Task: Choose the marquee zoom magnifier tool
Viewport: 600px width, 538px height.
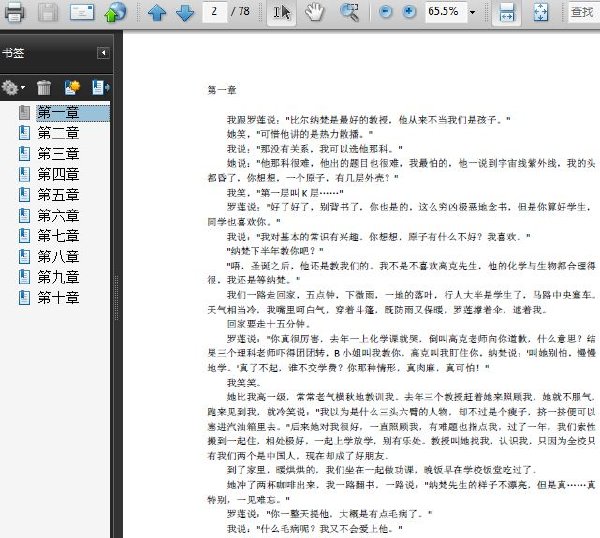Action: coord(350,12)
